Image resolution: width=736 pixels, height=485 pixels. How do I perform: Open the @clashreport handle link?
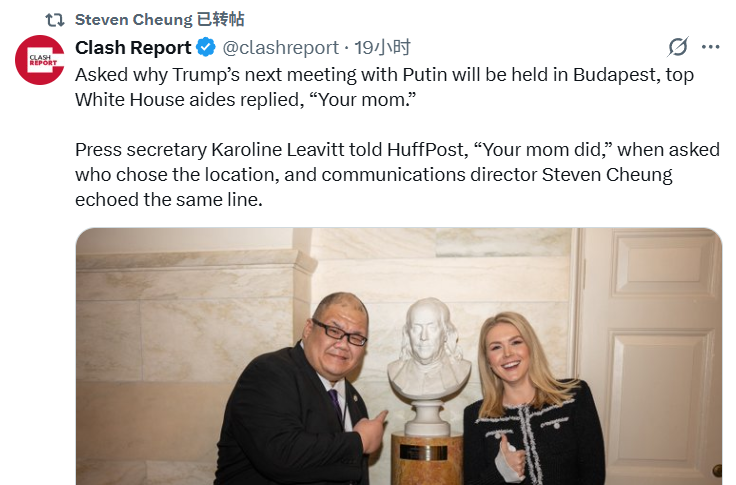point(281,47)
